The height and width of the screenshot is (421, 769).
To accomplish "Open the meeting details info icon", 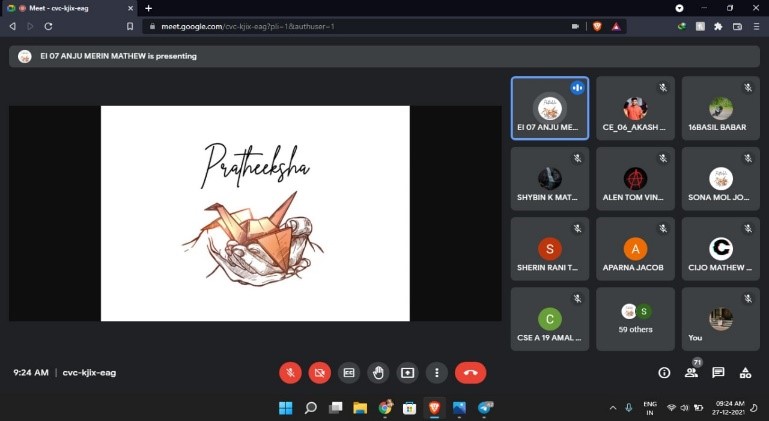I will (664, 372).
